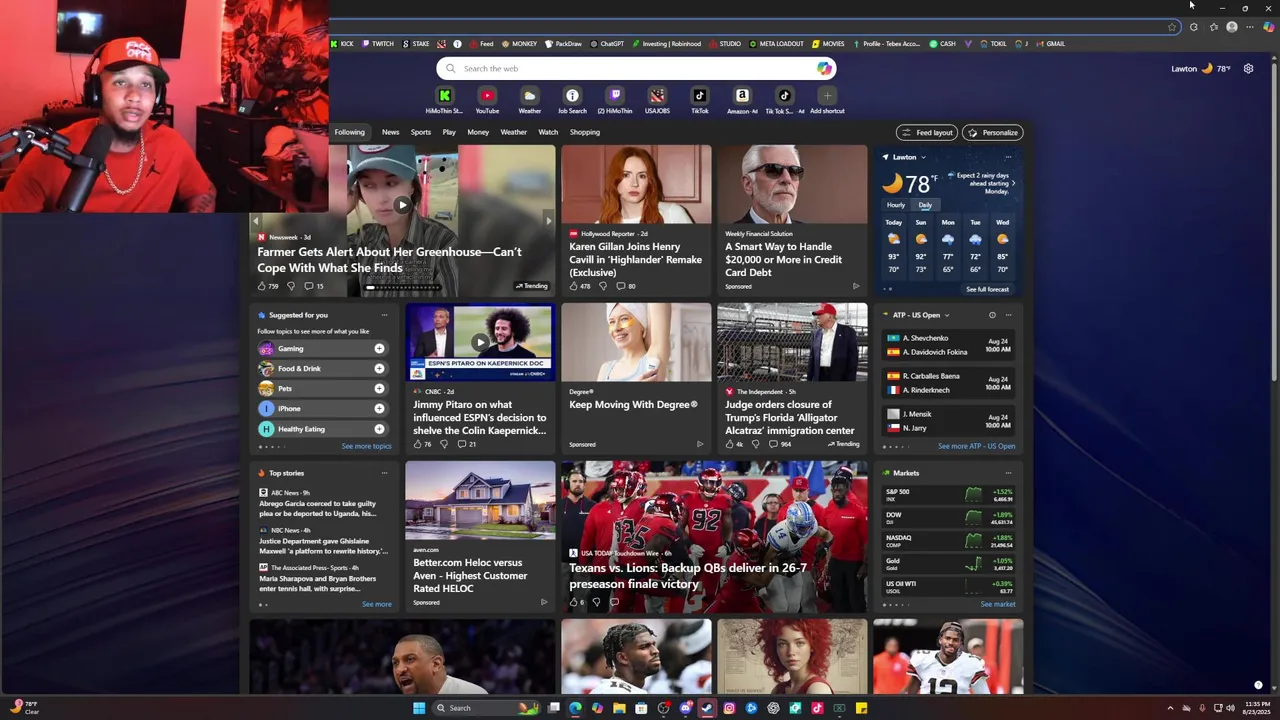
Task: Open the TWITCH bookmark
Action: coord(378,44)
